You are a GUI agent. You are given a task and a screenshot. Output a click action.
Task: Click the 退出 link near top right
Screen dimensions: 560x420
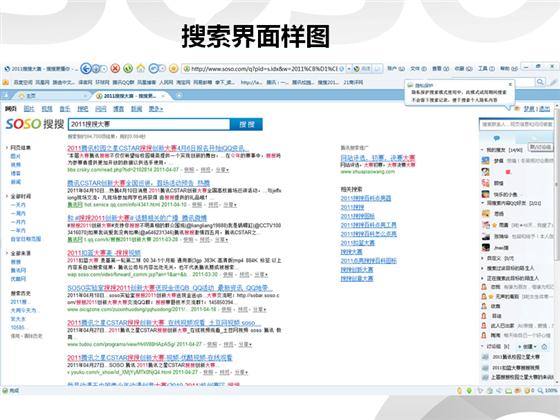[x=544, y=109]
